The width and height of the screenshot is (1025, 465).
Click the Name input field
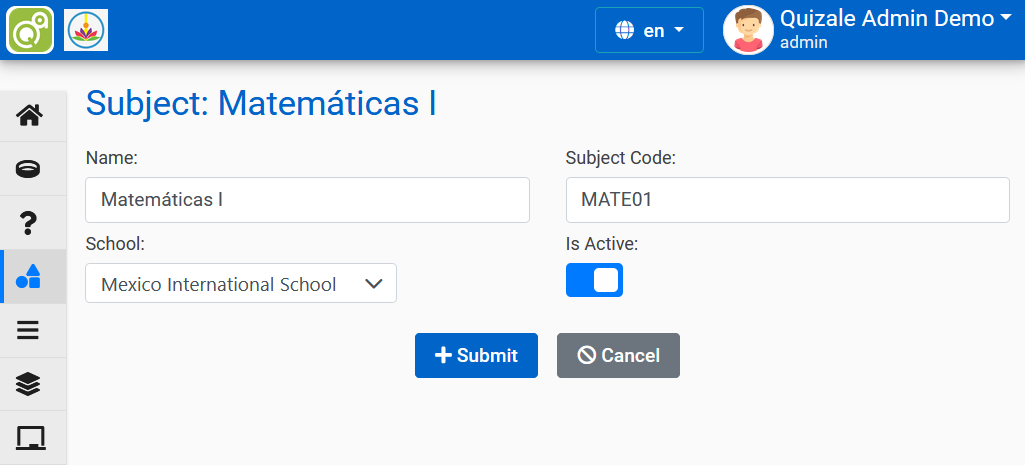(x=307, y=200)
